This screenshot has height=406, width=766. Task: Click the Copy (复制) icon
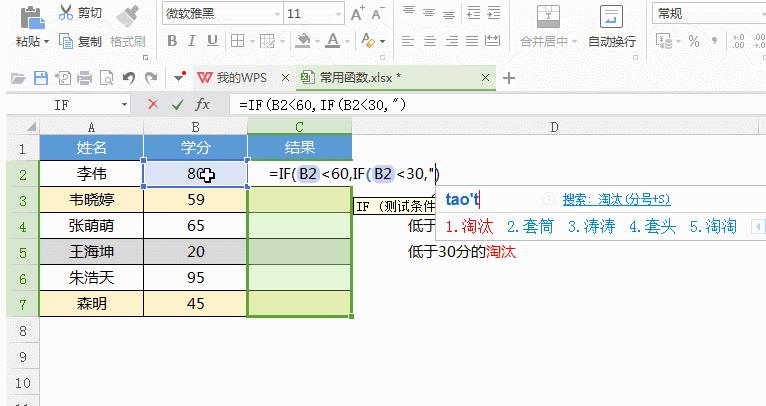click(66, 41)
